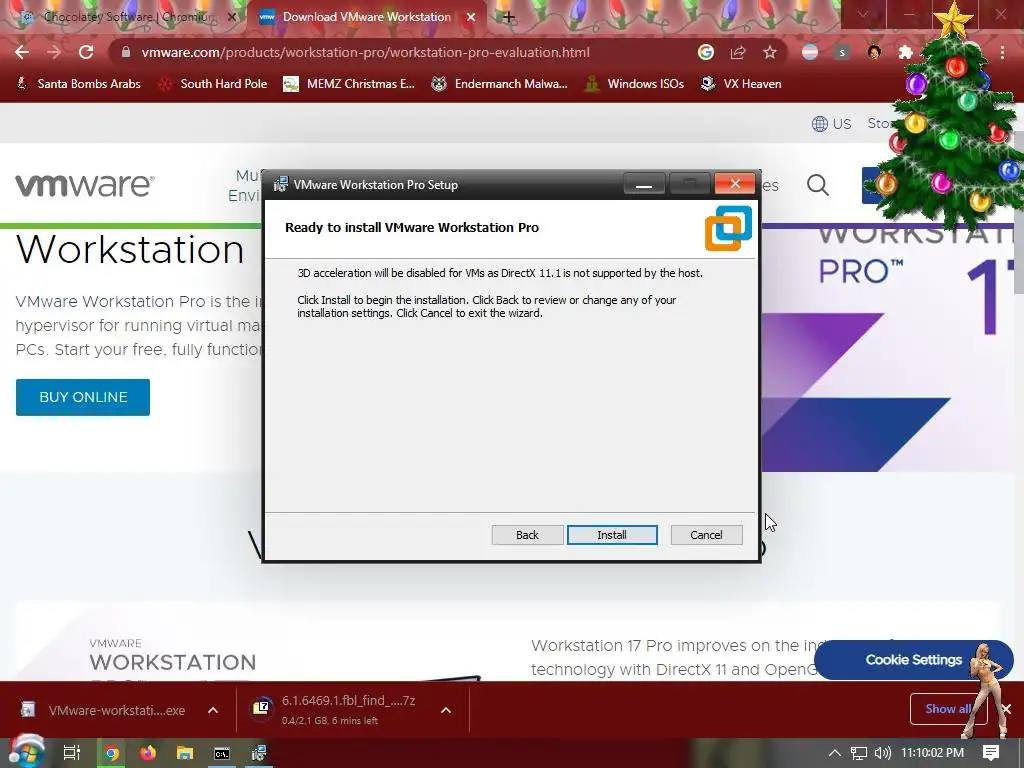
Task: Click BUY ONLINE button
Action: coord(83,397)
